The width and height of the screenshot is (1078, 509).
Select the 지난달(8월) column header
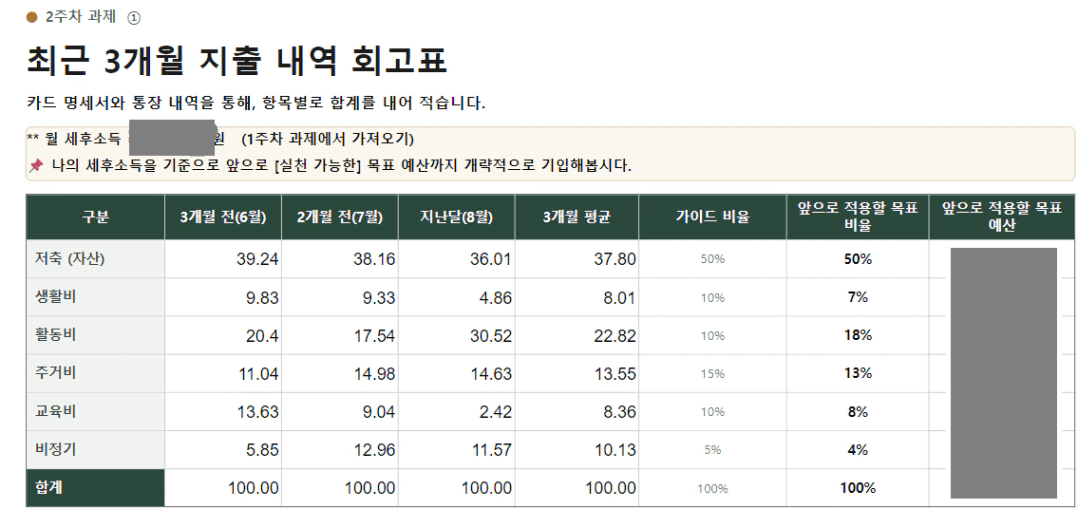coord(456,217)
